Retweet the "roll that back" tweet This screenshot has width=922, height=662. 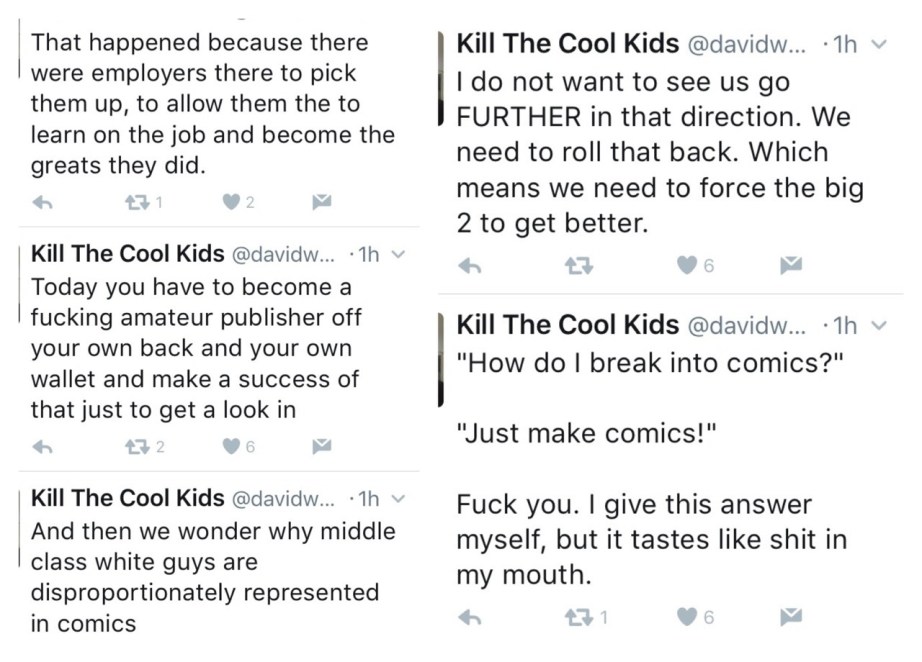[576, 266]
